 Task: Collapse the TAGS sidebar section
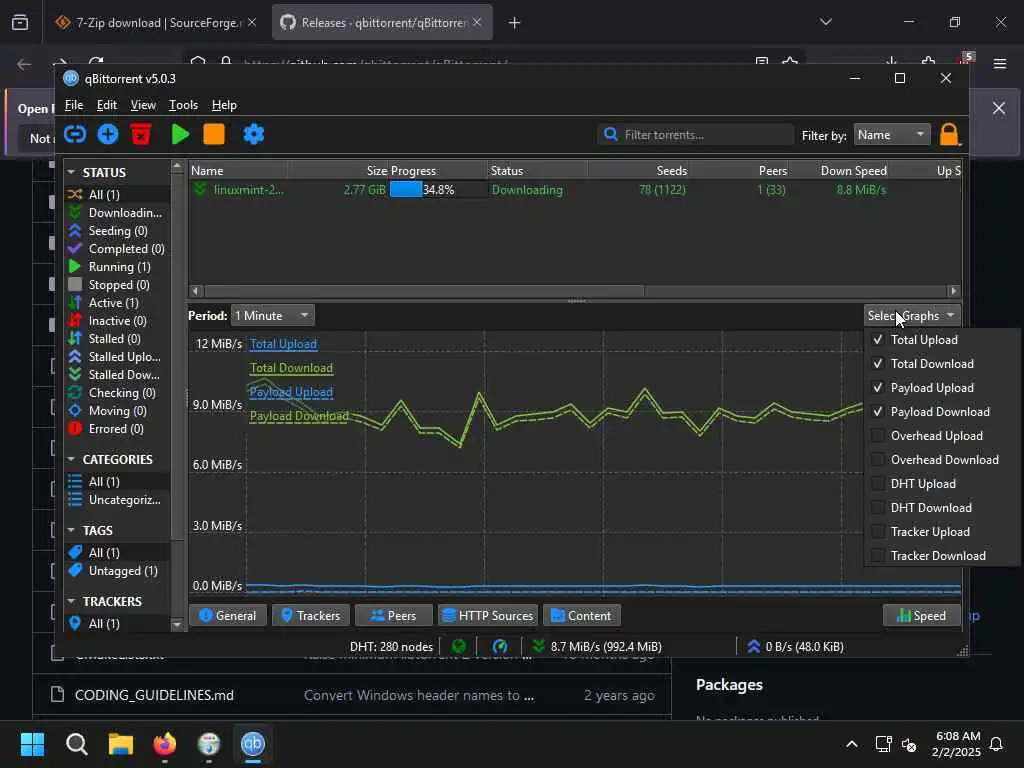71,530
